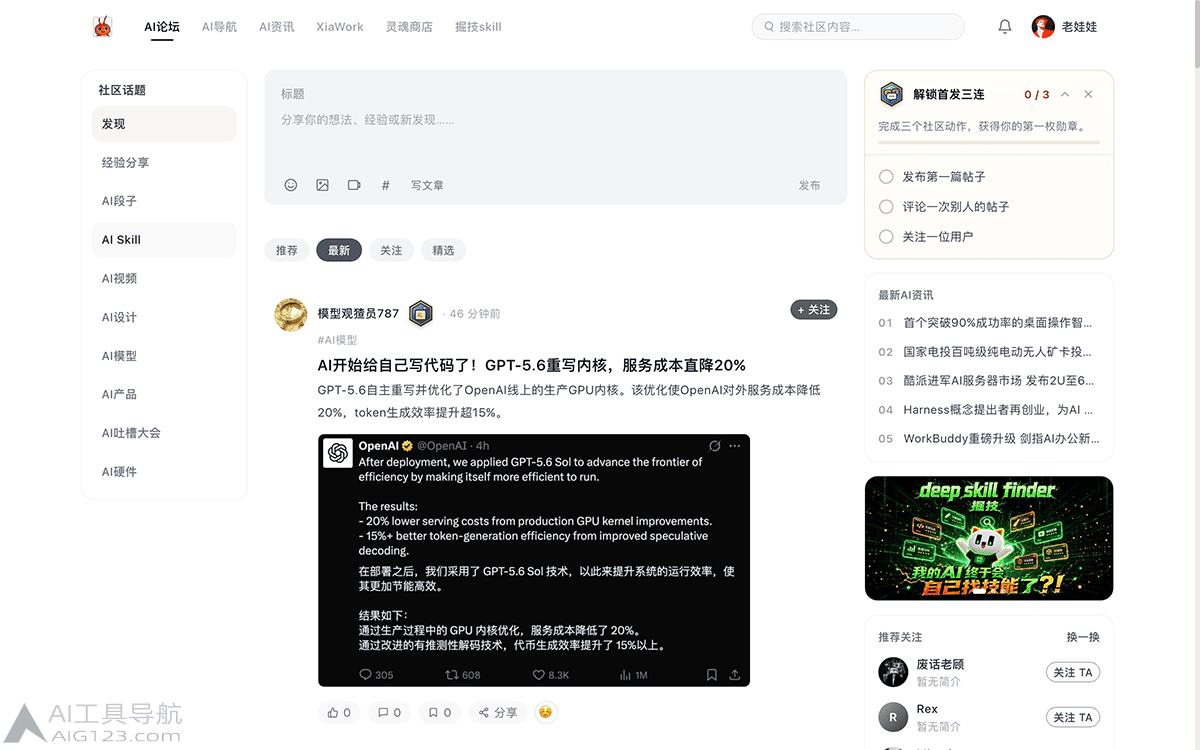Open the AI导航 top navigation item
The width and height of the screenshot is (1200, 750).
click(x=219, y=27)
